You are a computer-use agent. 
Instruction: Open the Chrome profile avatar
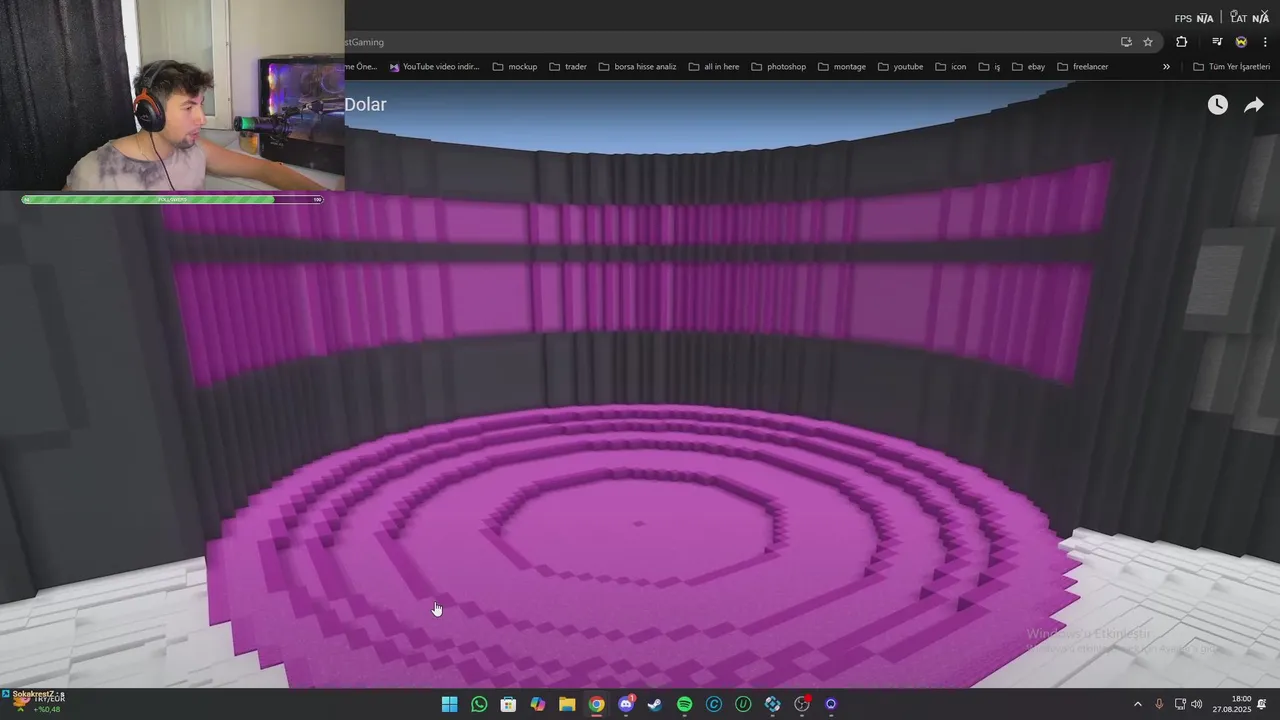click(x=1241, y=42)
